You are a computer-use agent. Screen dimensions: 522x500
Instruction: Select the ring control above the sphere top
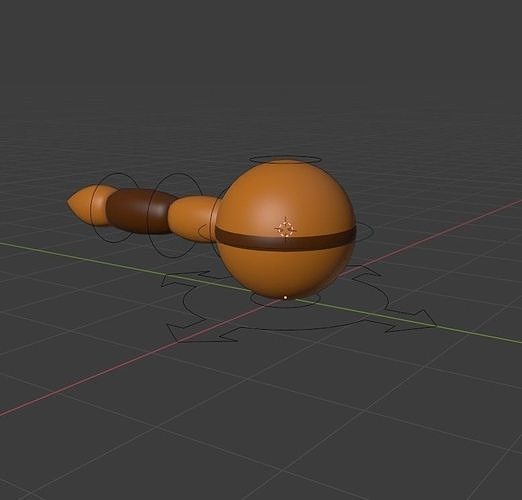[x=286, y=160]
